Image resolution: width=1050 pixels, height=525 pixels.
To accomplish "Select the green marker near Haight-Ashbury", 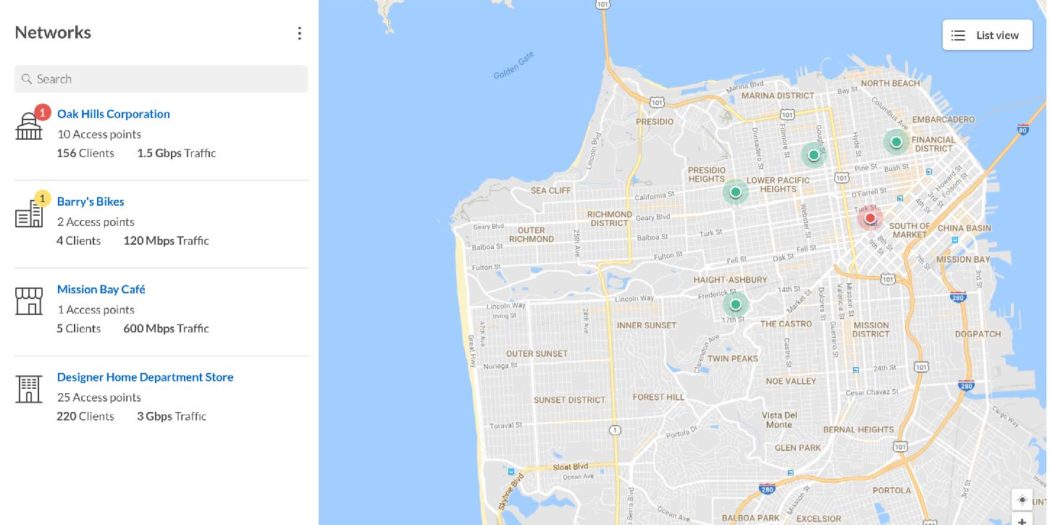I will [735, 305].
